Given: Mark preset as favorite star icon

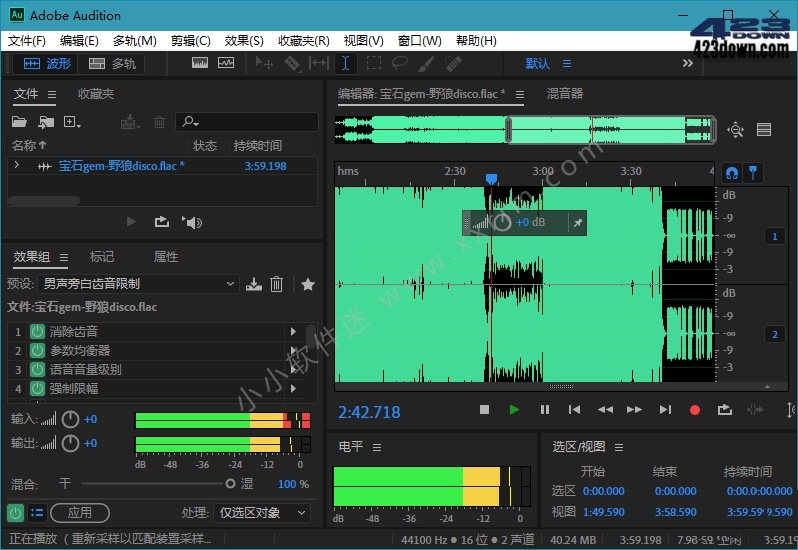Looking at the screenshot, I should pyautogui.click(x=308, y=284).
